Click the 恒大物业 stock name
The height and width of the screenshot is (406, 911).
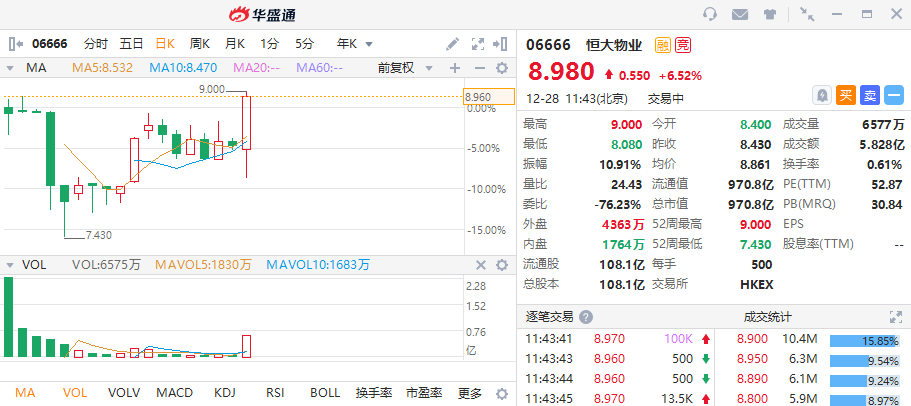614,45
